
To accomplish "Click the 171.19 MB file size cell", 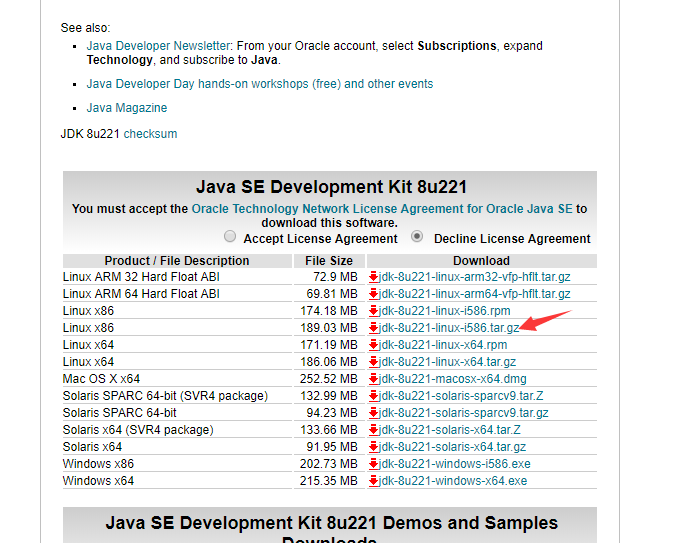I will click(329, 345).
